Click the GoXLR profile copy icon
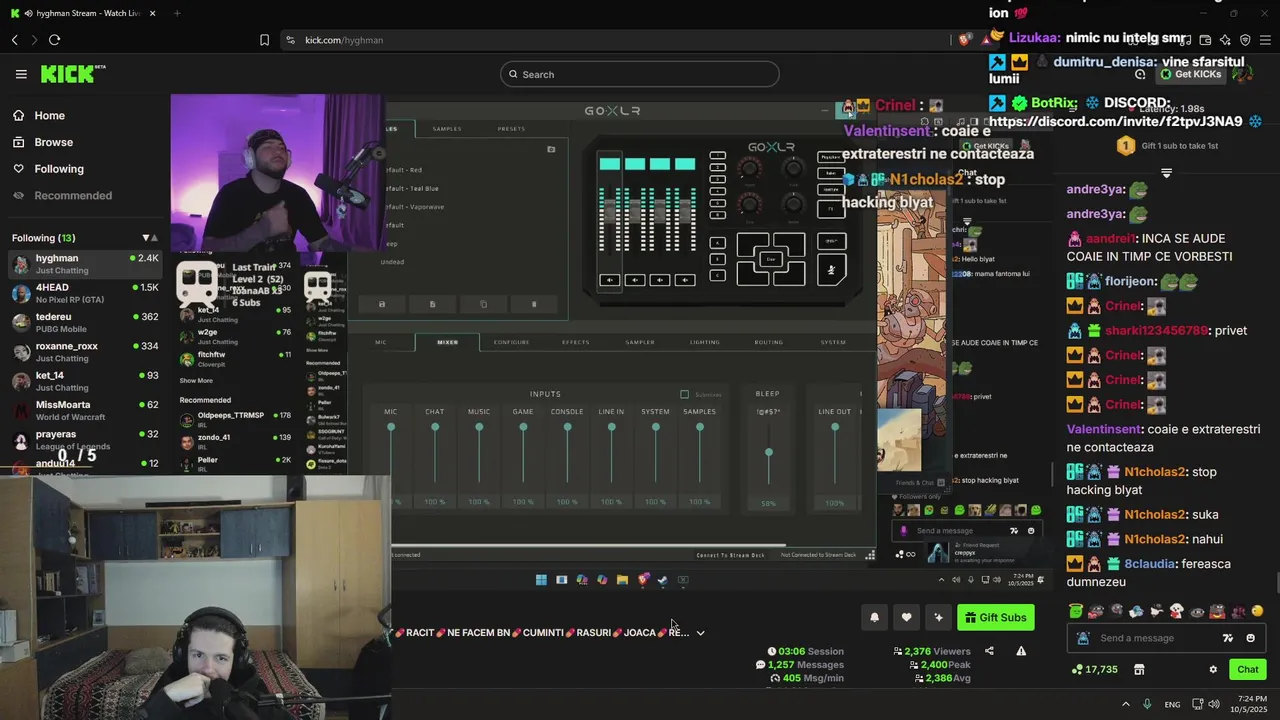1280x720 pixels. tap(483, 304)
